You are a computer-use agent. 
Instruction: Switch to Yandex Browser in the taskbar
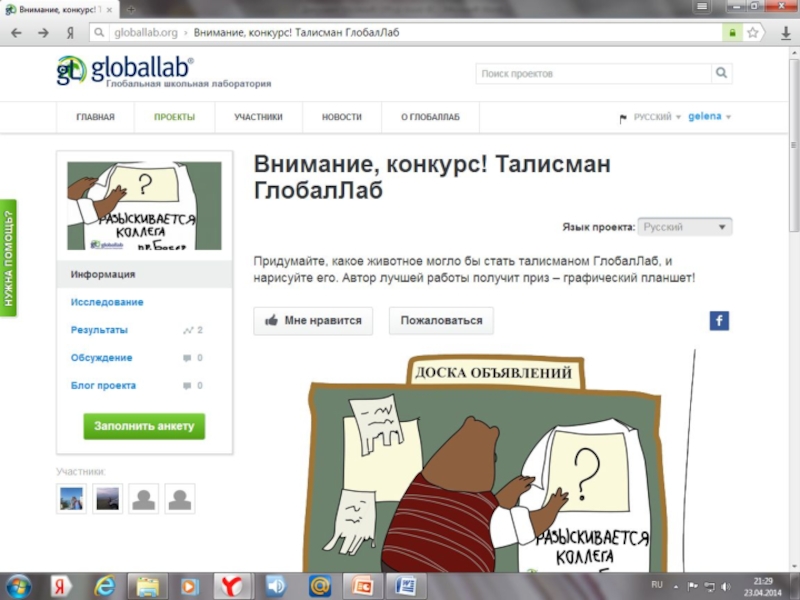[x=233, y=587]
